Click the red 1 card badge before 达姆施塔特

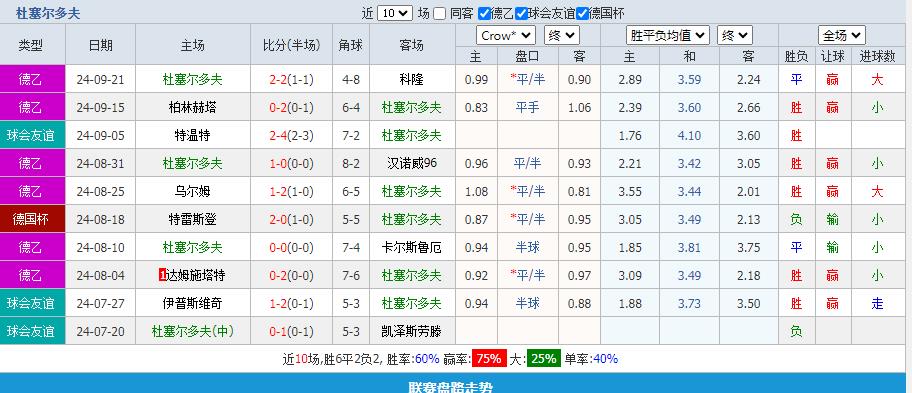click(x=162, y=276)
